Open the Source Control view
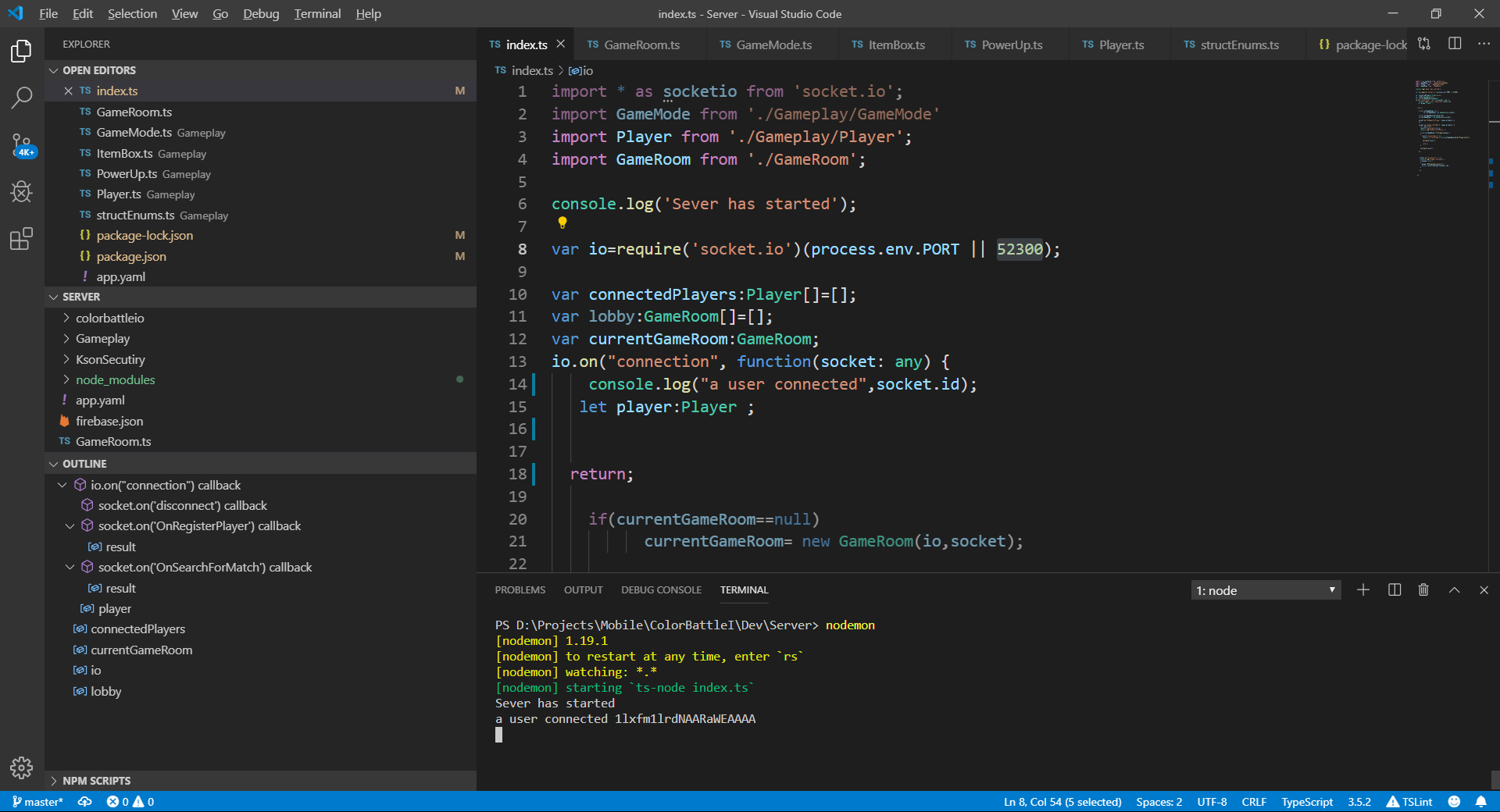The width and height of the screenshot is (1500, 812). (x=22, y=144)
